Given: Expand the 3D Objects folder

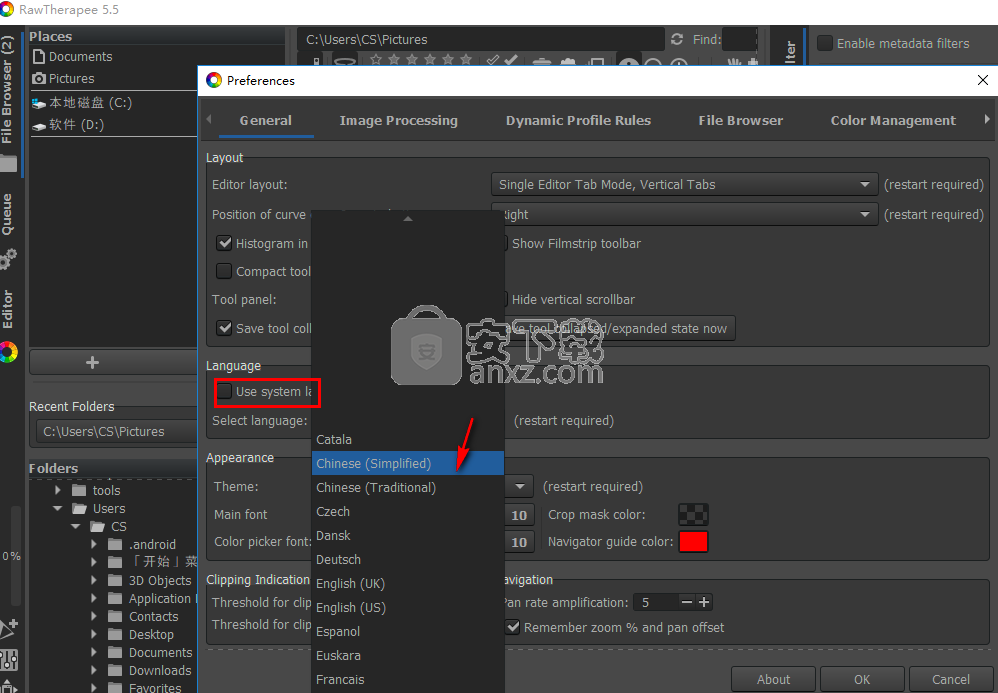Looking at the screenshot, I should click(94, 580).
